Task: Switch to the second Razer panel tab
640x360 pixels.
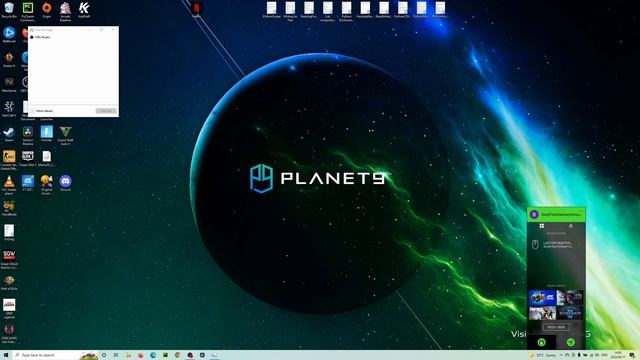Action: click(571, 226)
